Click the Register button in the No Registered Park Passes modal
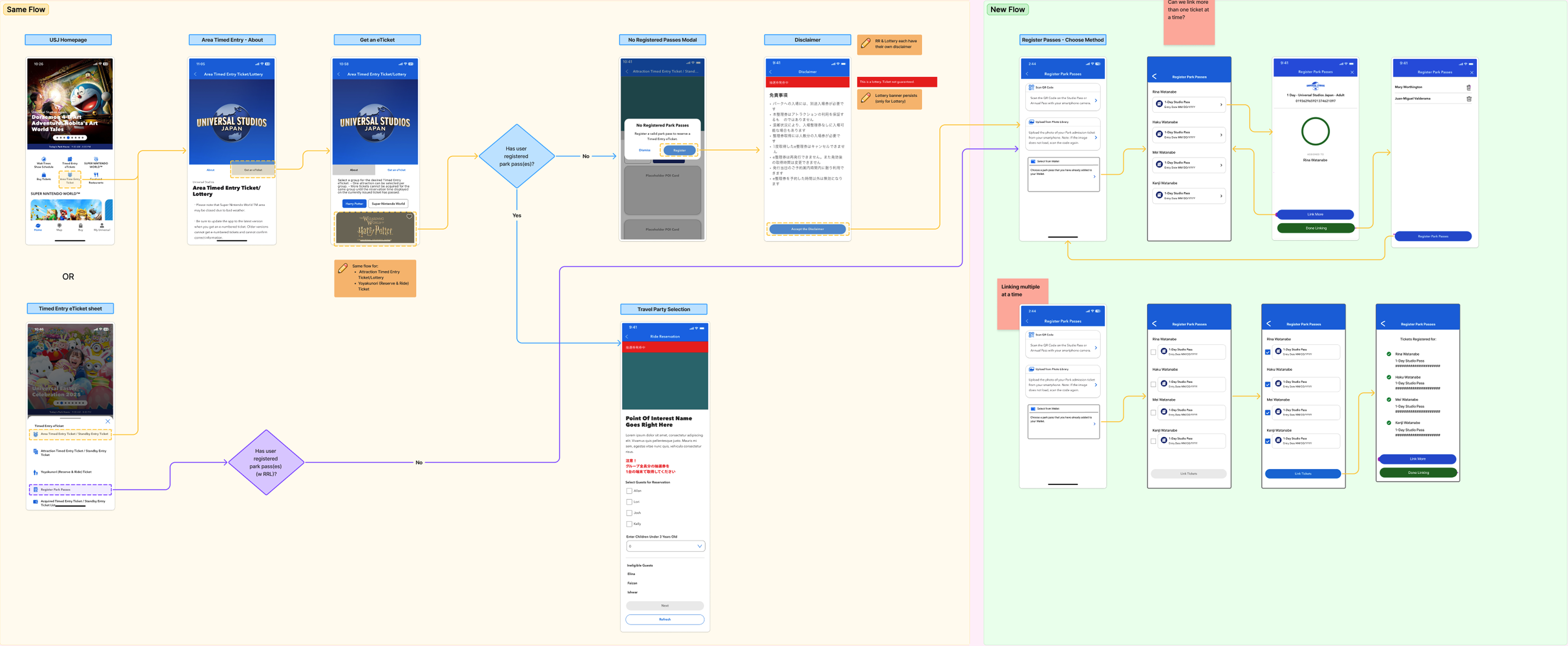Screen dimensions: 1568x646 (x=679, y=150)
